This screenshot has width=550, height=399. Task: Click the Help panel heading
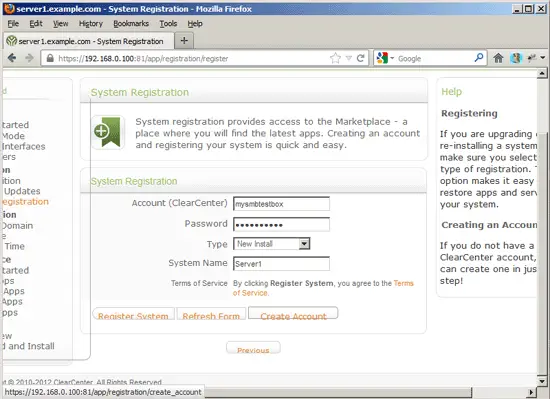tap(451, 92)
